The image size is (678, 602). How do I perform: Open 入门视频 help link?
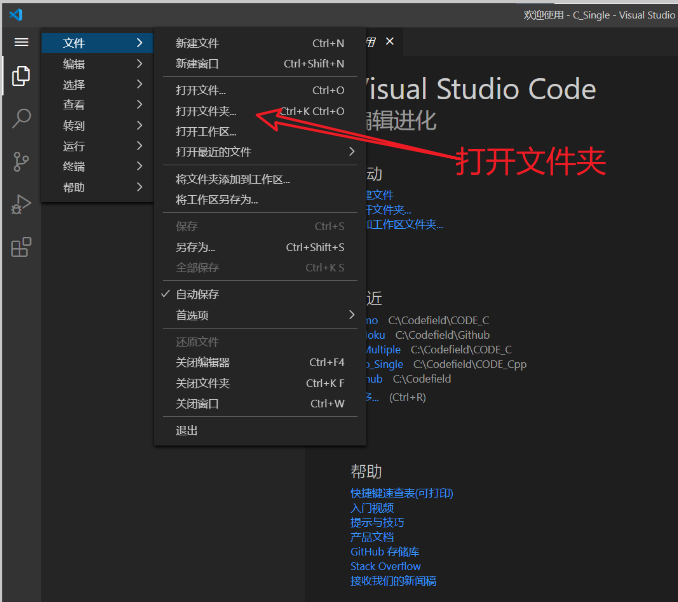tap(372, 508)
